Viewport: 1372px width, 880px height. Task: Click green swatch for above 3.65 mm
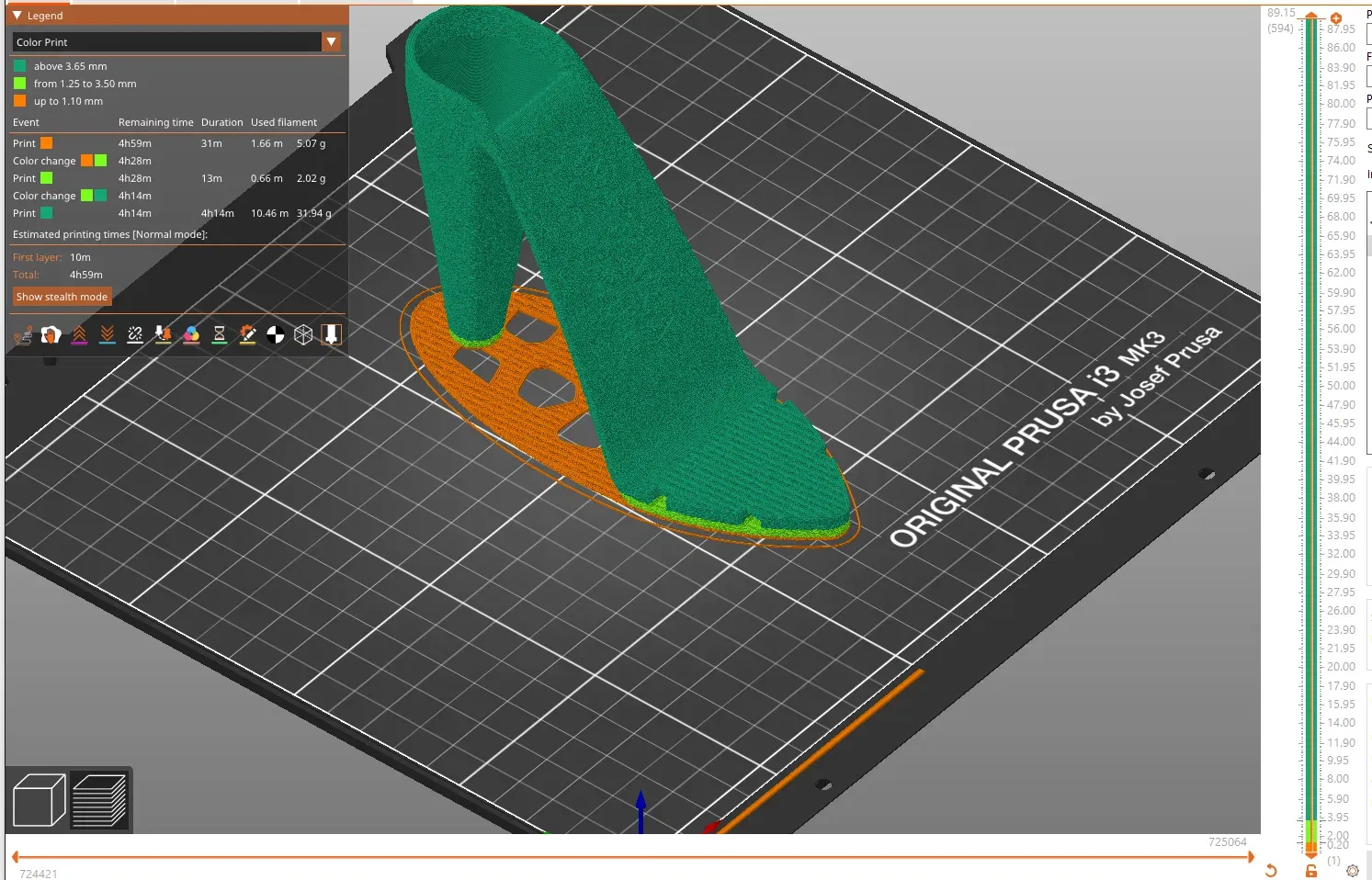(19, 66)
